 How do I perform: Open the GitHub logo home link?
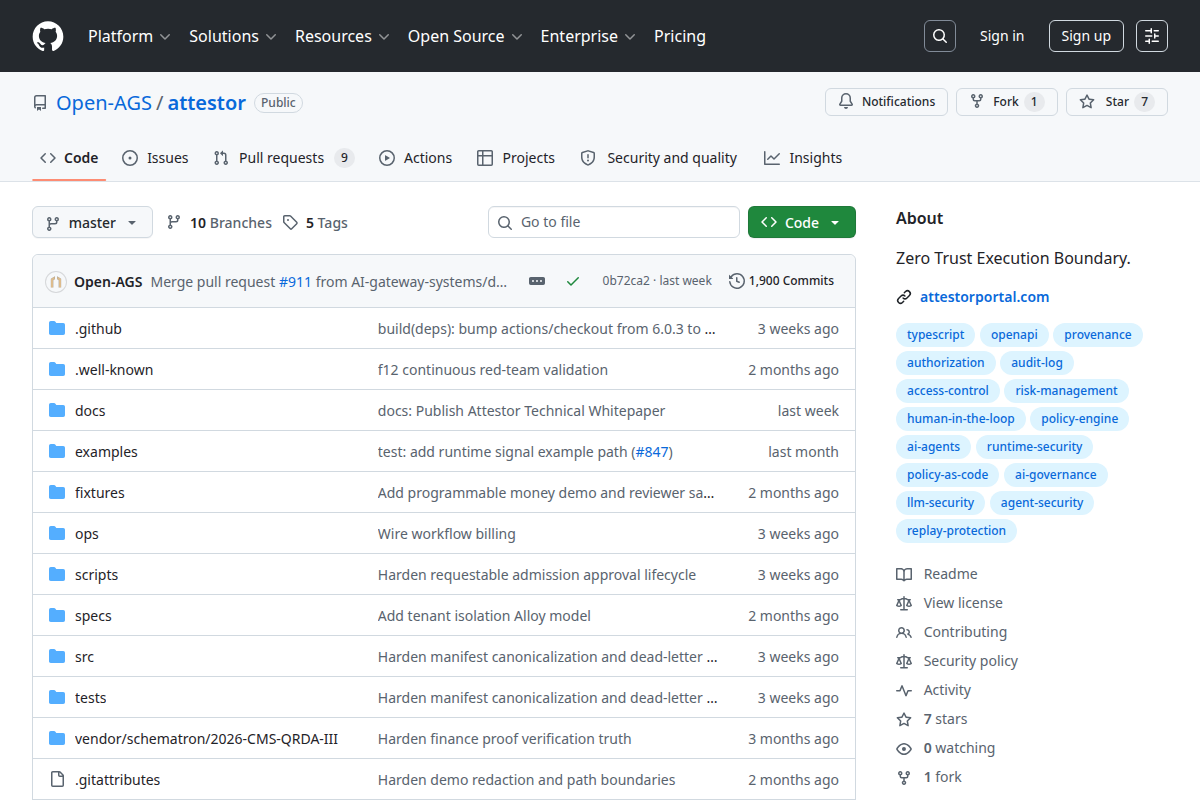pos(48,36)
